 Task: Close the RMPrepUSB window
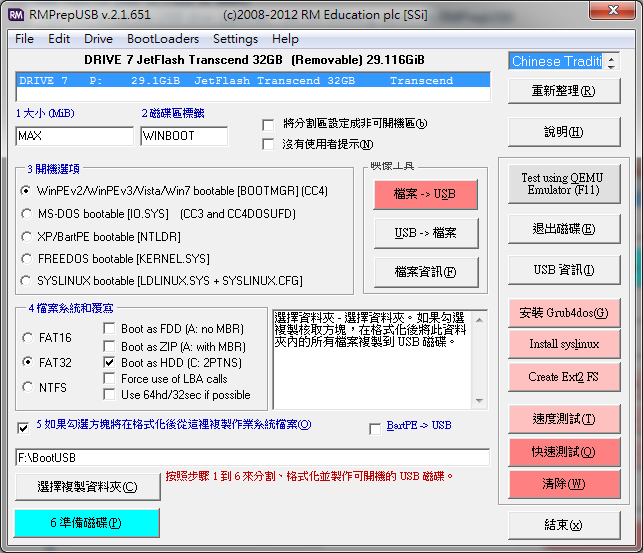coord(613,10)
